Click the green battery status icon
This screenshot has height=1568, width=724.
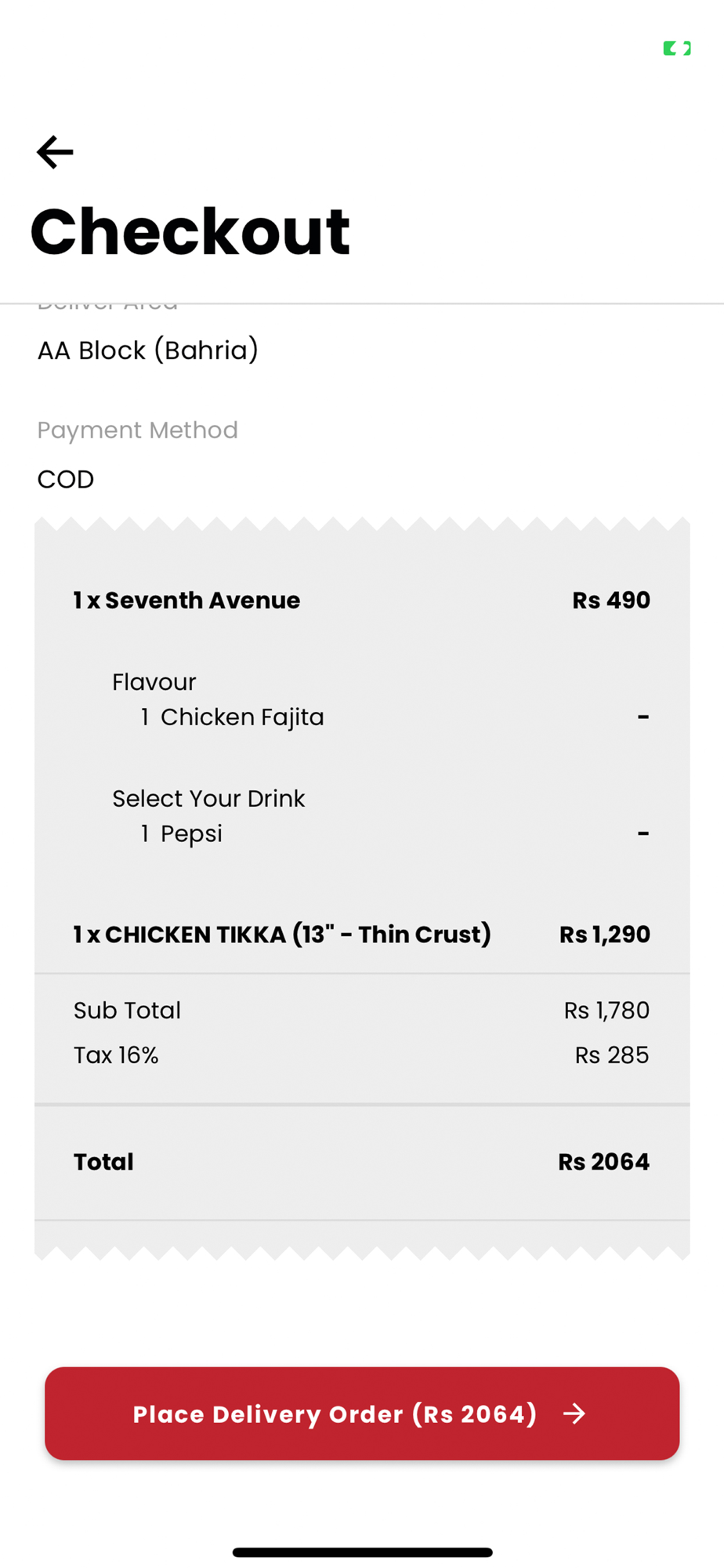677,49
